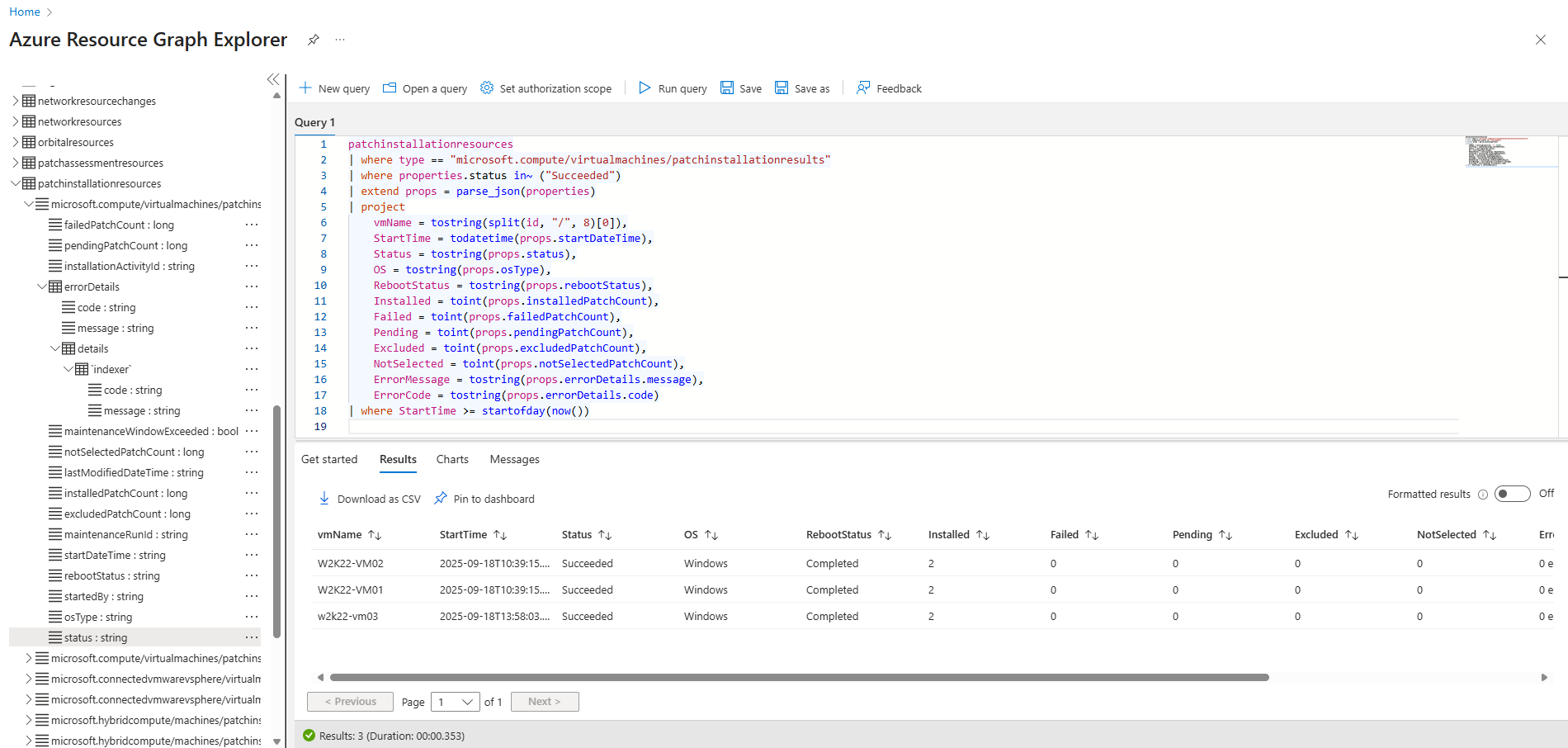The height and width of the screenshot is (748, 1568).
Task: Click the Next page button
Action: click(x=545, y=702)
